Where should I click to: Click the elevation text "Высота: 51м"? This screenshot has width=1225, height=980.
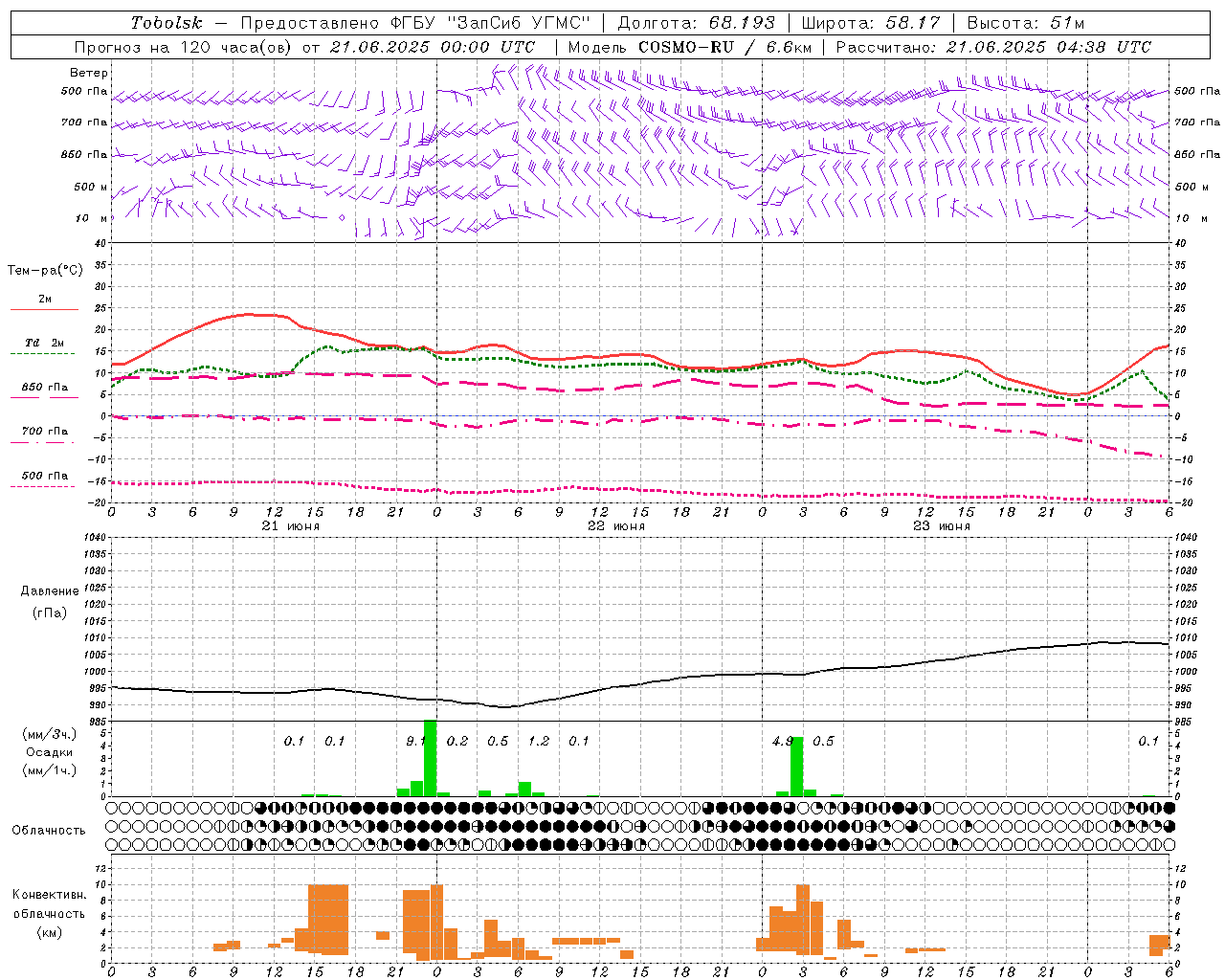[1026, 23]
